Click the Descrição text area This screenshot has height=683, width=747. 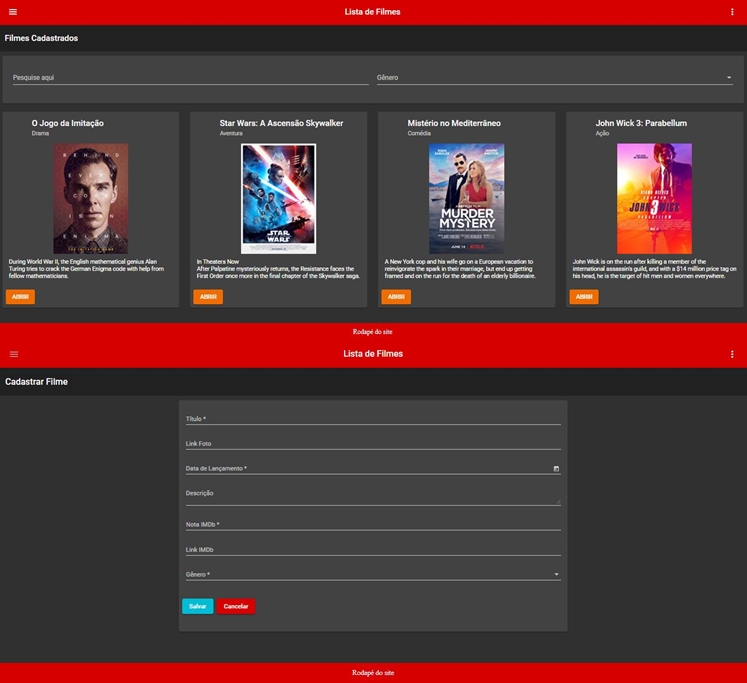(x=373, y=496)
